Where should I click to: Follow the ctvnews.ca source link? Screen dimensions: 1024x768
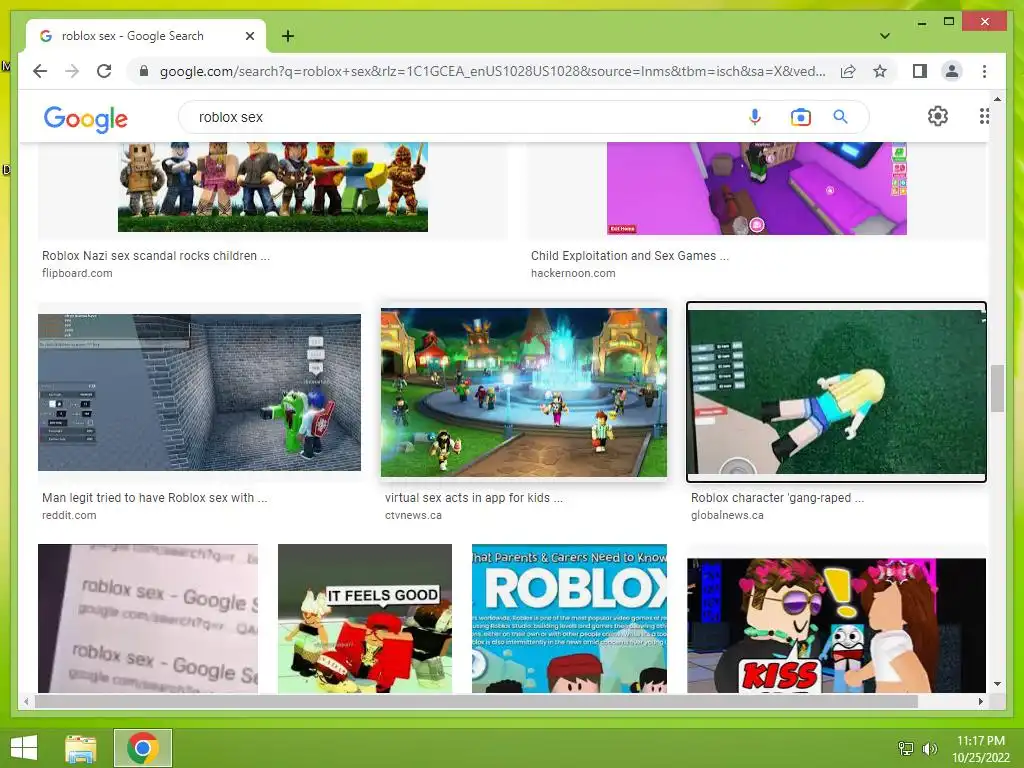tap(413, 515)
